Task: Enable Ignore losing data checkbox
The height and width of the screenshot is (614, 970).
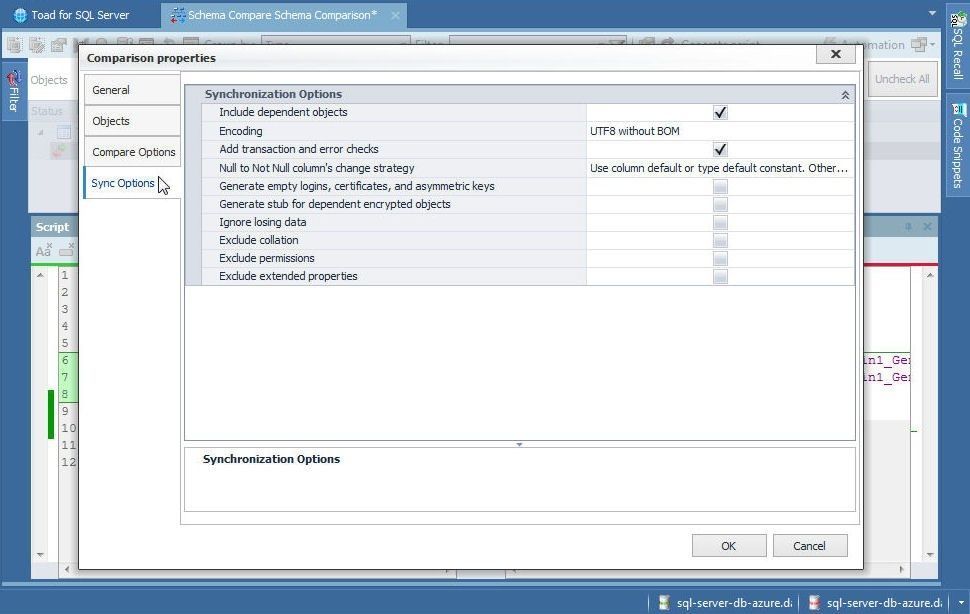Action: (x=720, y=222)
